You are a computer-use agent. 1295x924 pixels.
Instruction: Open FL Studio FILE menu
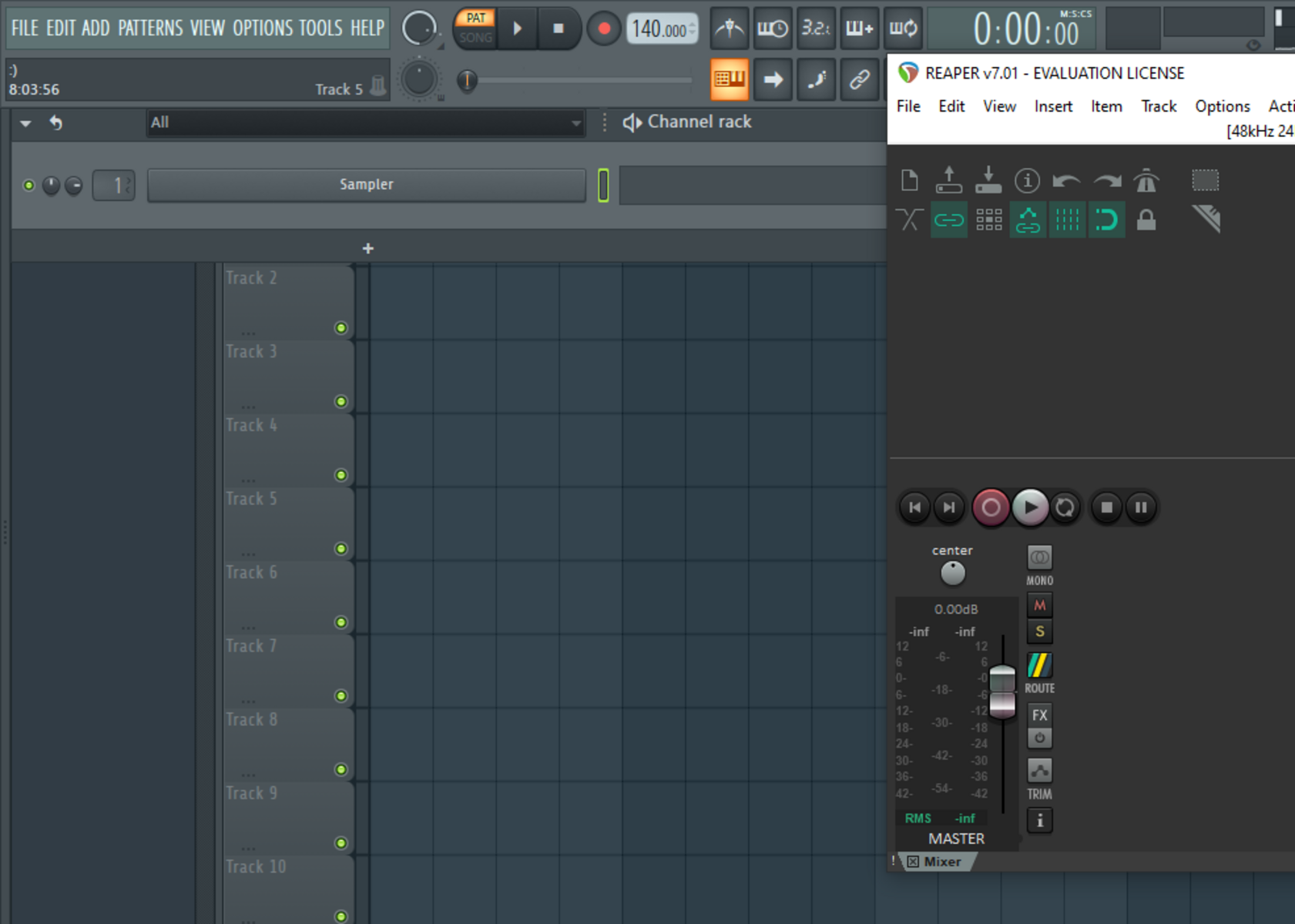(25, 28)
